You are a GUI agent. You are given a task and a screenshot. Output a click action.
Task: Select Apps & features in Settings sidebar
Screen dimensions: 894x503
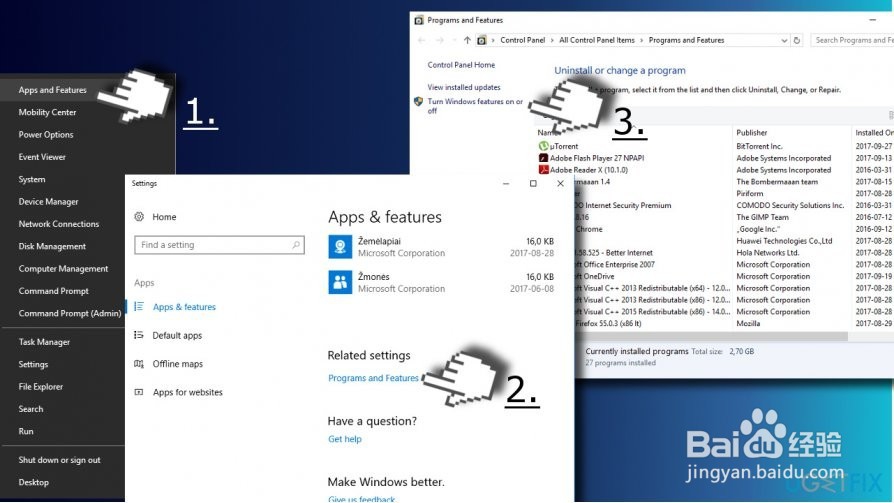click(x=184, y=307)
